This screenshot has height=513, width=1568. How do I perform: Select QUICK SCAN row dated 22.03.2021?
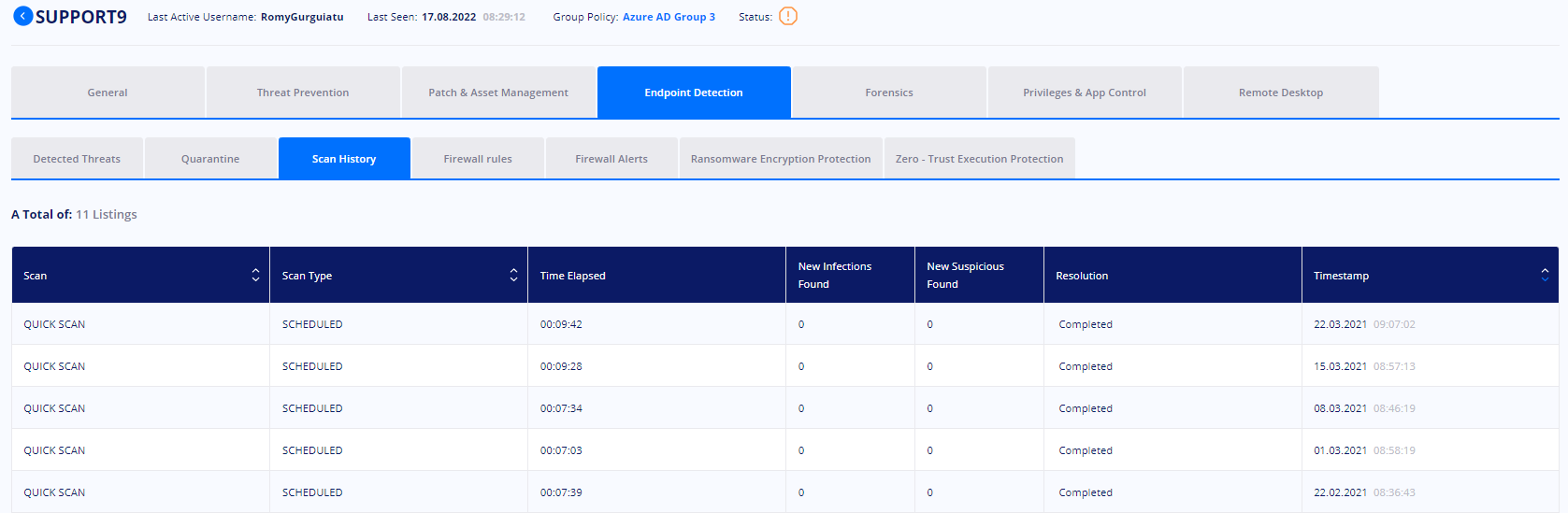[784, 324]
